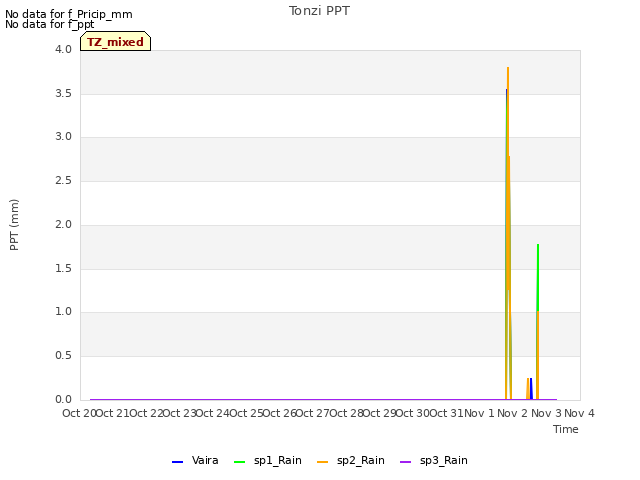
Task: Click the blue Vaira legend swatch
Action: [178, 462]
